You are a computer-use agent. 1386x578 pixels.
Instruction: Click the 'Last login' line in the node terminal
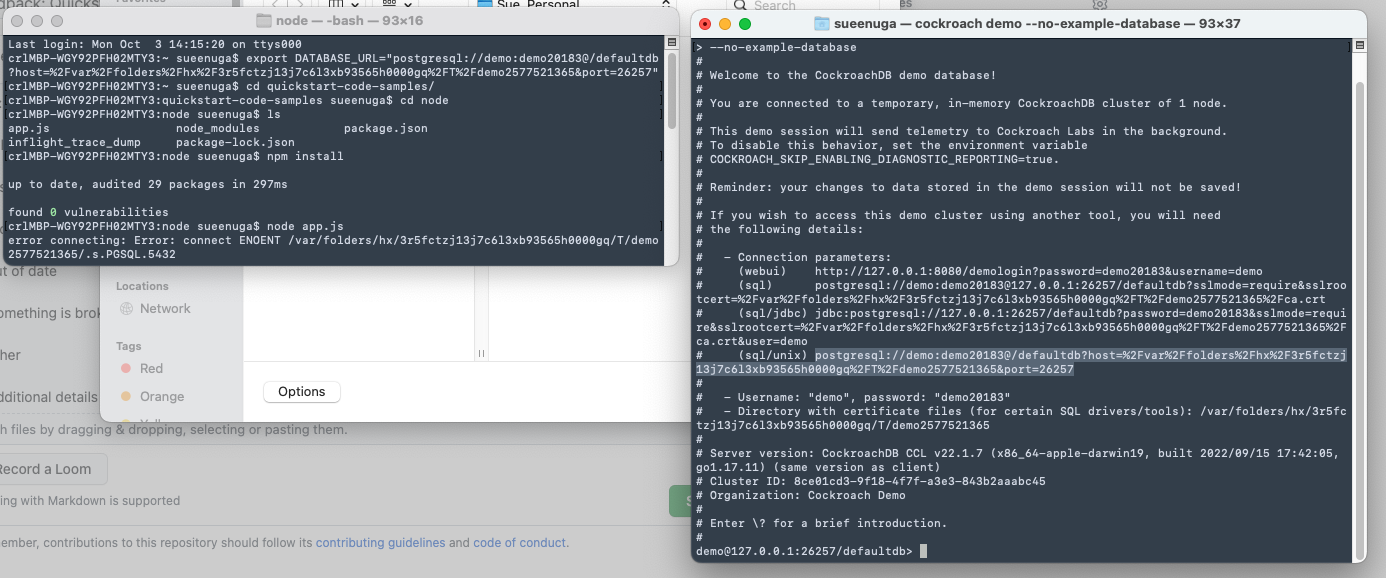[154, 44]
